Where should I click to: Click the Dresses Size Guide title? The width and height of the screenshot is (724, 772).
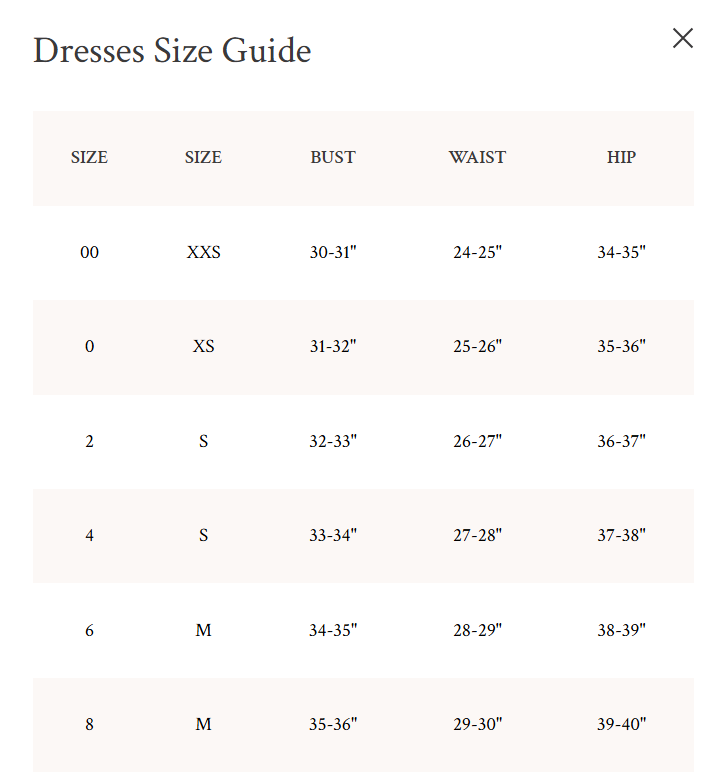click(x=172, y=50)
